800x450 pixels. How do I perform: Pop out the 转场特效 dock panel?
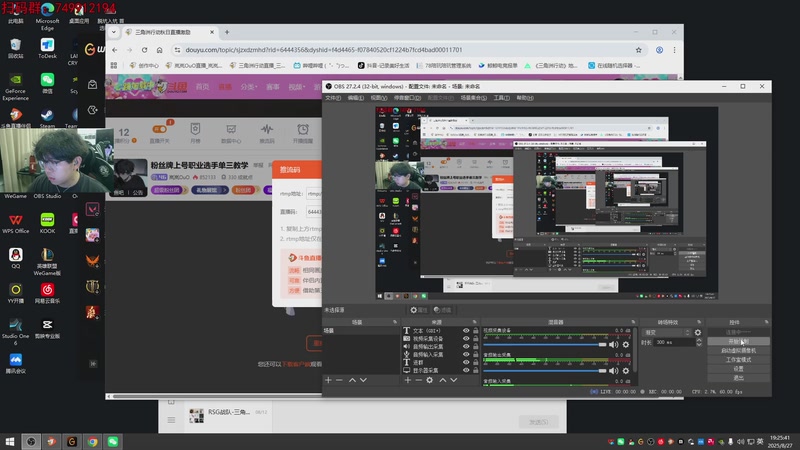pos(699,322)
